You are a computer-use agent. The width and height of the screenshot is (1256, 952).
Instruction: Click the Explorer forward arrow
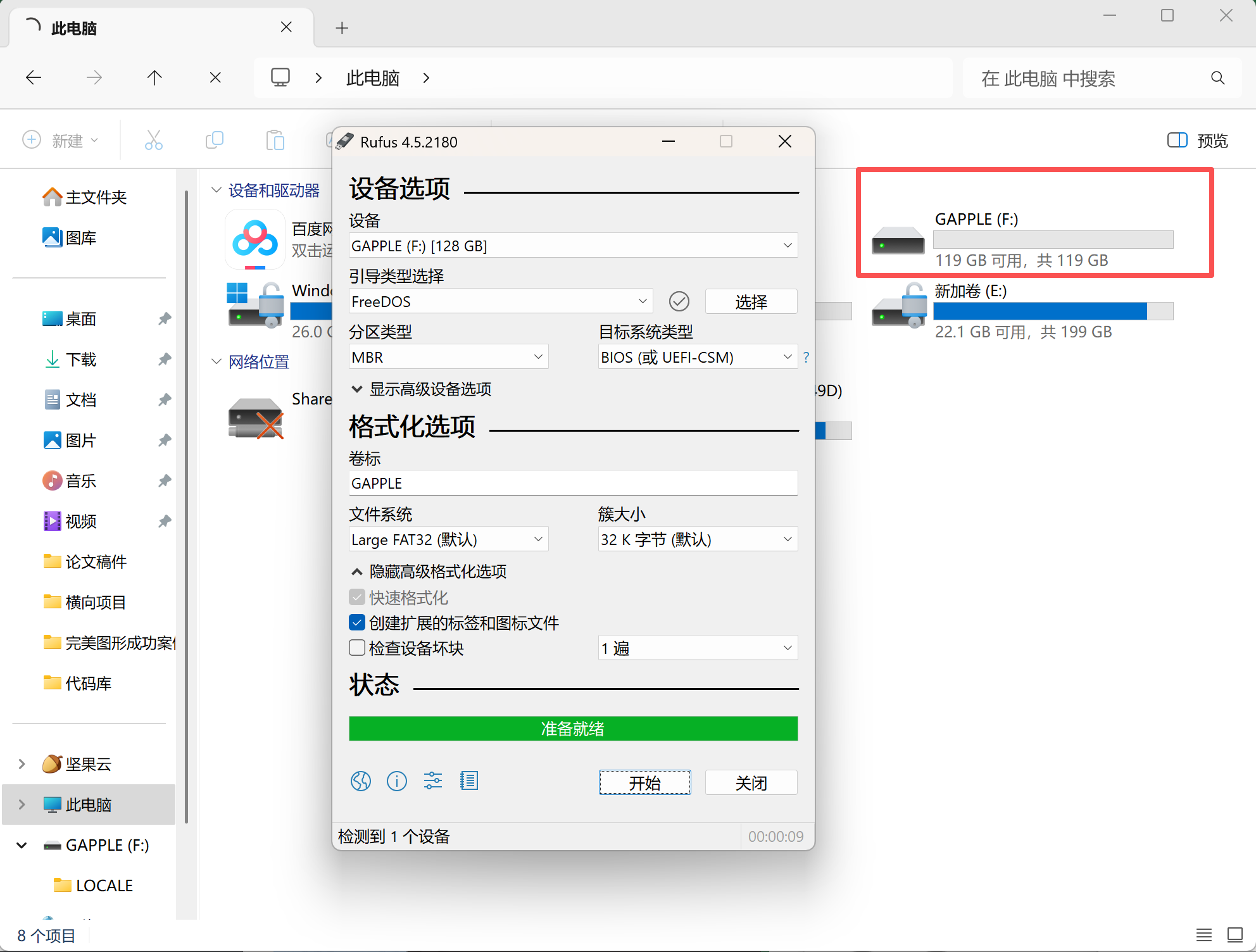click(x=94, y=78)
